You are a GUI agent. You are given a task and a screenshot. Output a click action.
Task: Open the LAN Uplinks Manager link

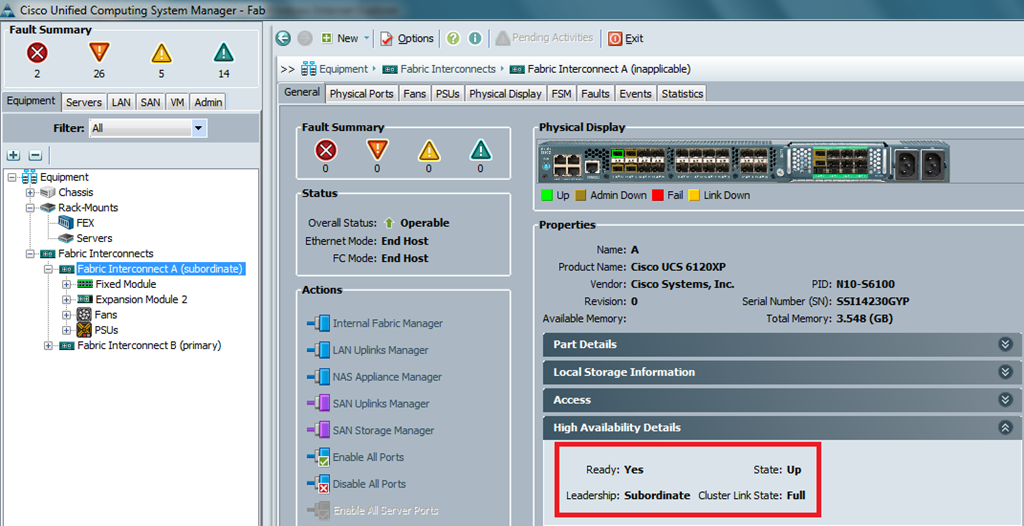pyautogui.click(x=380, y=350)
